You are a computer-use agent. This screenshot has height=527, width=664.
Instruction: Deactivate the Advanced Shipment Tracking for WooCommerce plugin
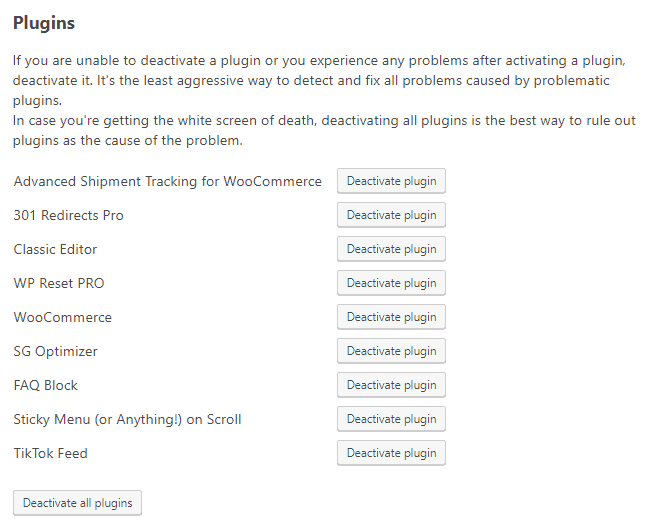(x=391, y=181)
